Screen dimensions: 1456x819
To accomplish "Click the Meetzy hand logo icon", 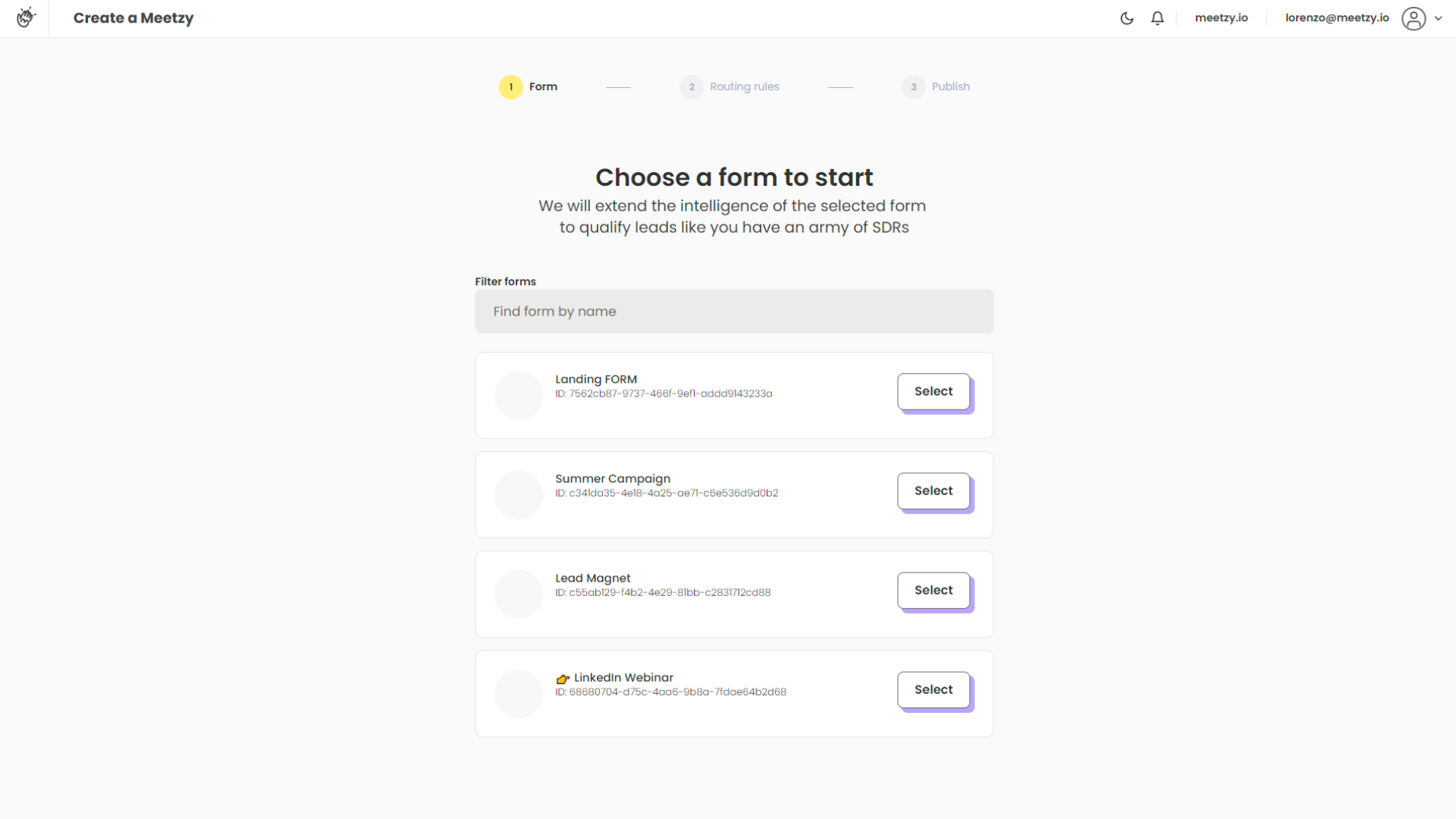I will [26, 17].
